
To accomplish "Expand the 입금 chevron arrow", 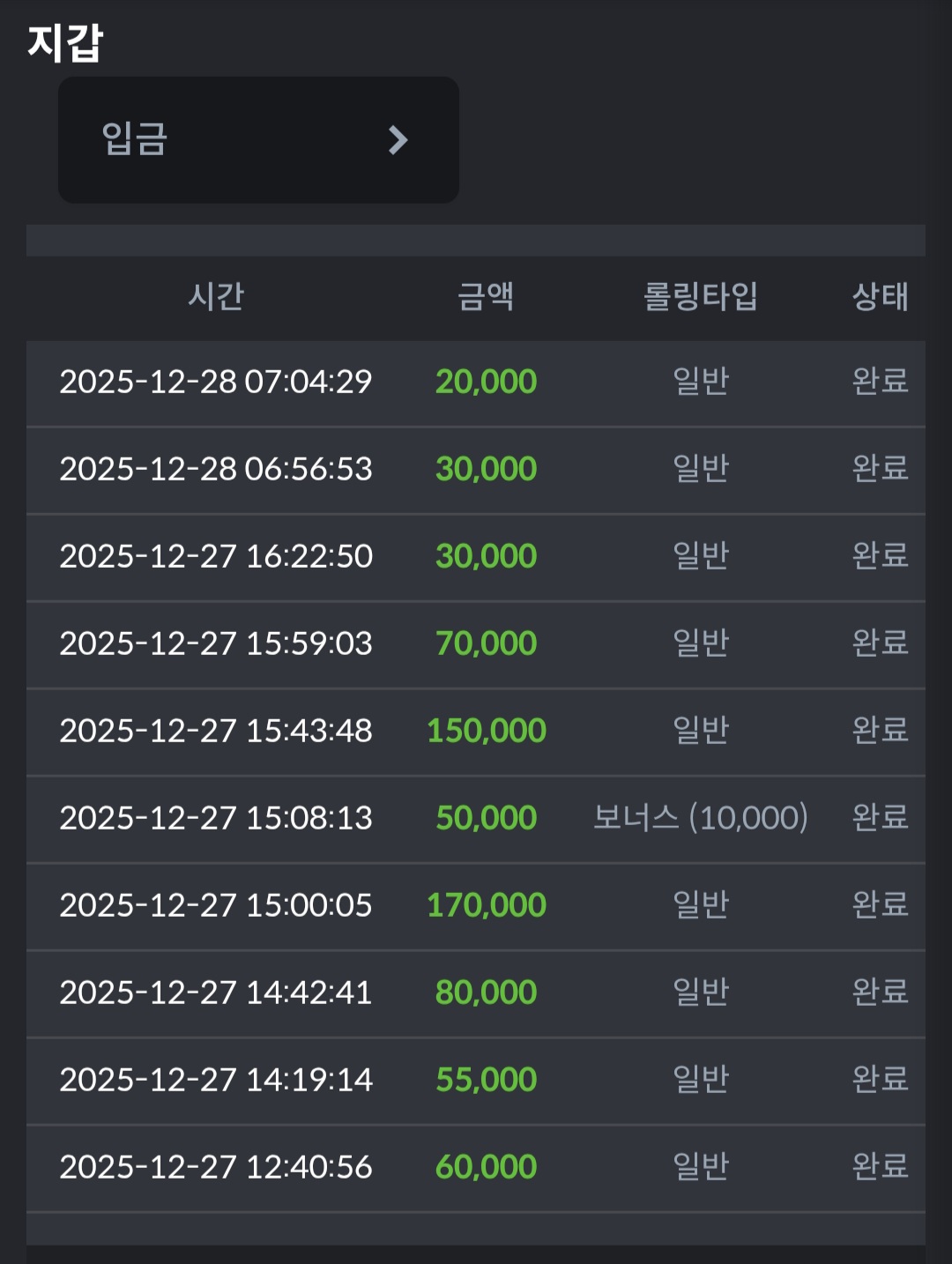I will click(398, 140).
